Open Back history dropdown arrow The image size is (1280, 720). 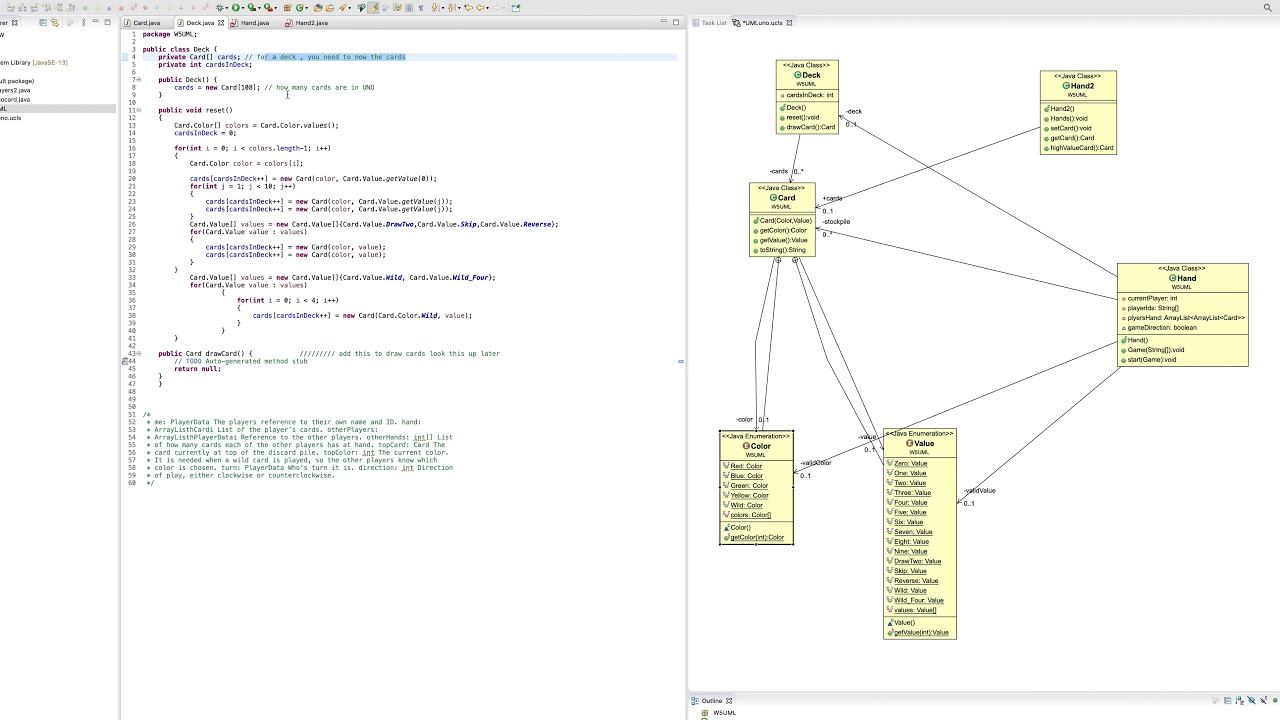click(x=487, y=7)
